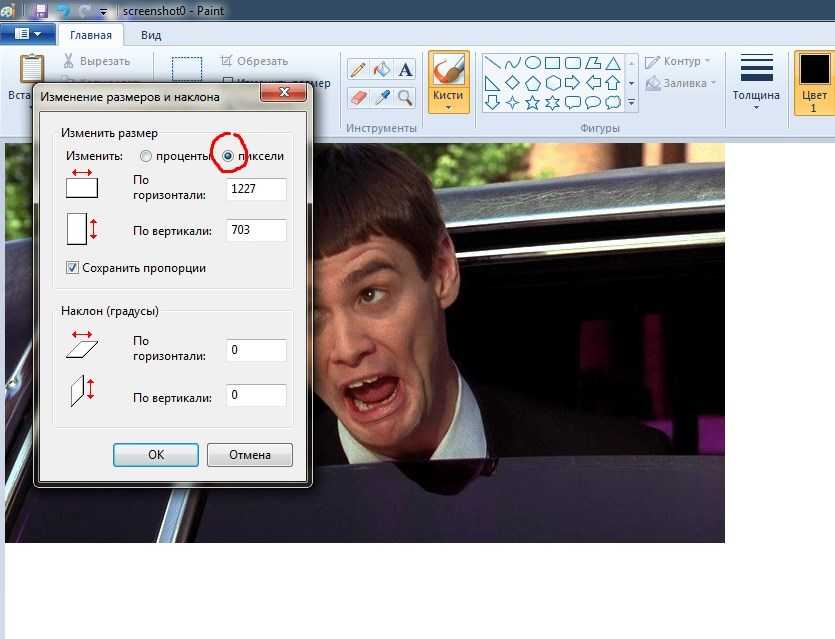Select the Magnifier tool
The height and width of the screenshot is (639, 835).
click(x=405, y=97)
